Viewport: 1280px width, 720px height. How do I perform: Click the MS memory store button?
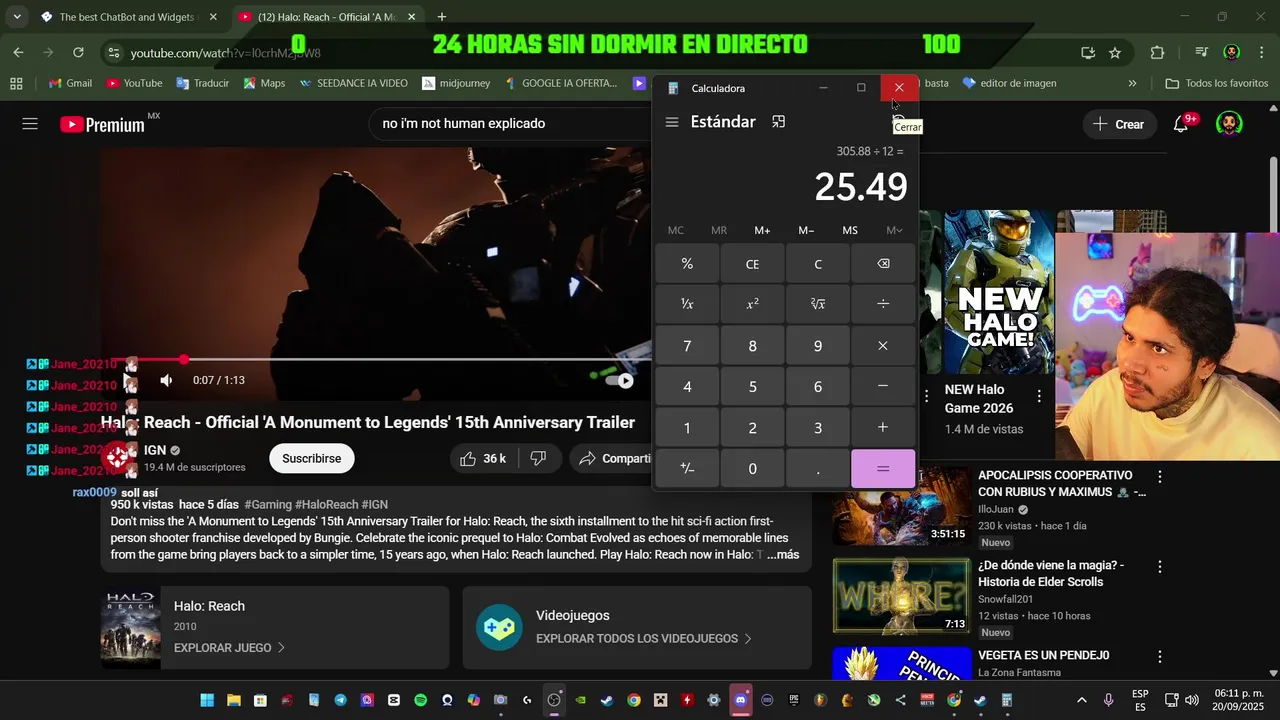(x=850, y=230)
